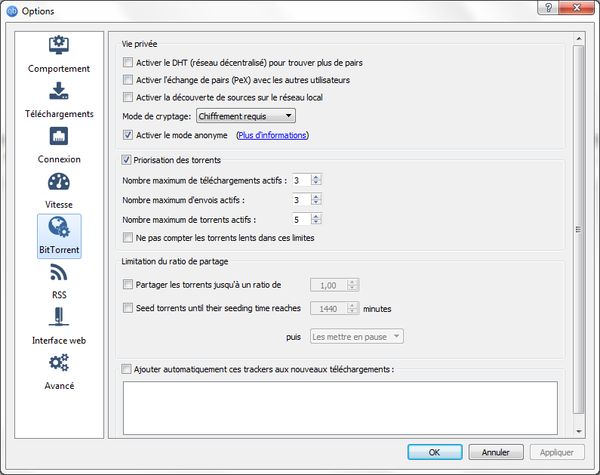The height and width of the screenshot is (475, 600).
Task: Click the Annuler button
Action: click(496, 452)
